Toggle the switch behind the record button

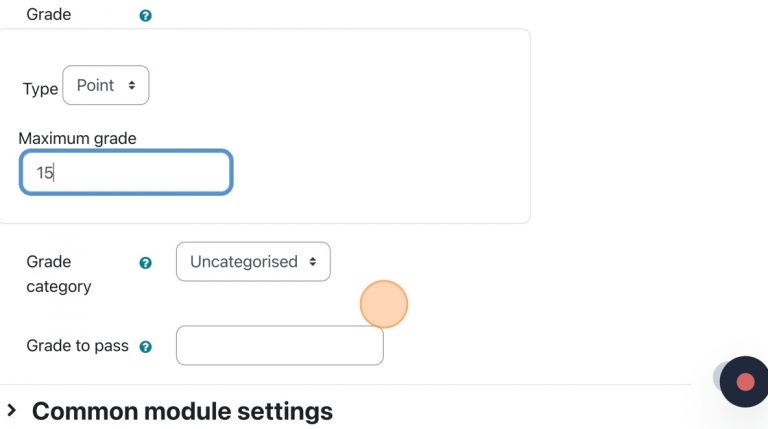(x=717, y=377)
